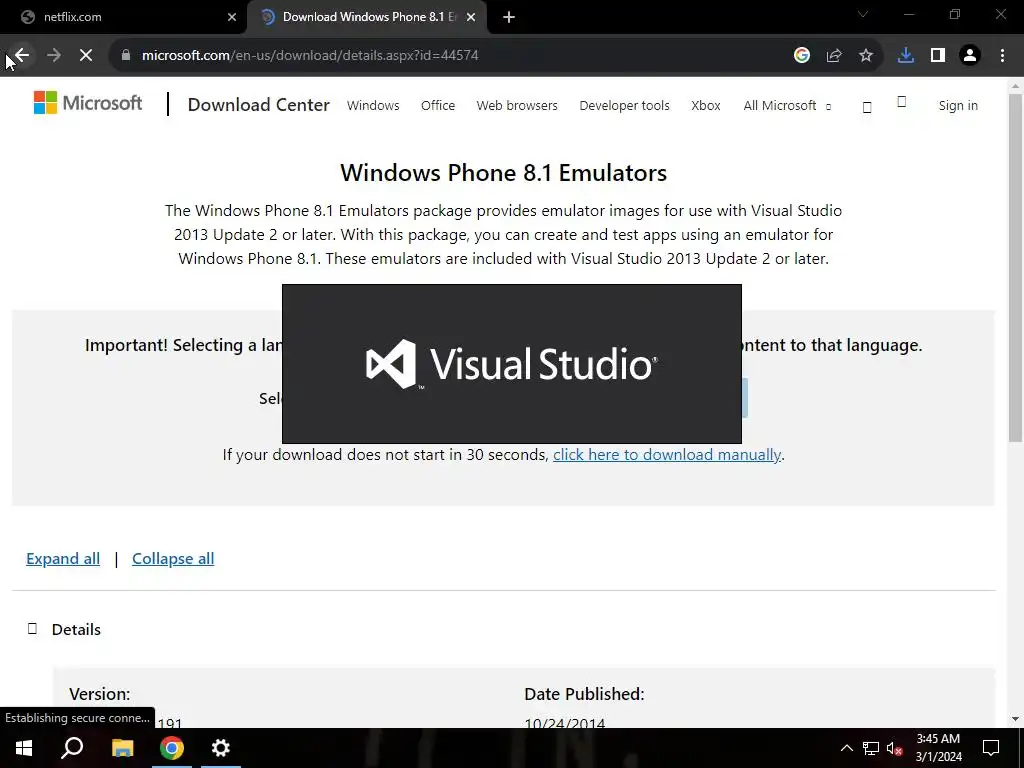Click the network tray icon
Screen dimensions: 1024x768
click(x=871, y=748)
